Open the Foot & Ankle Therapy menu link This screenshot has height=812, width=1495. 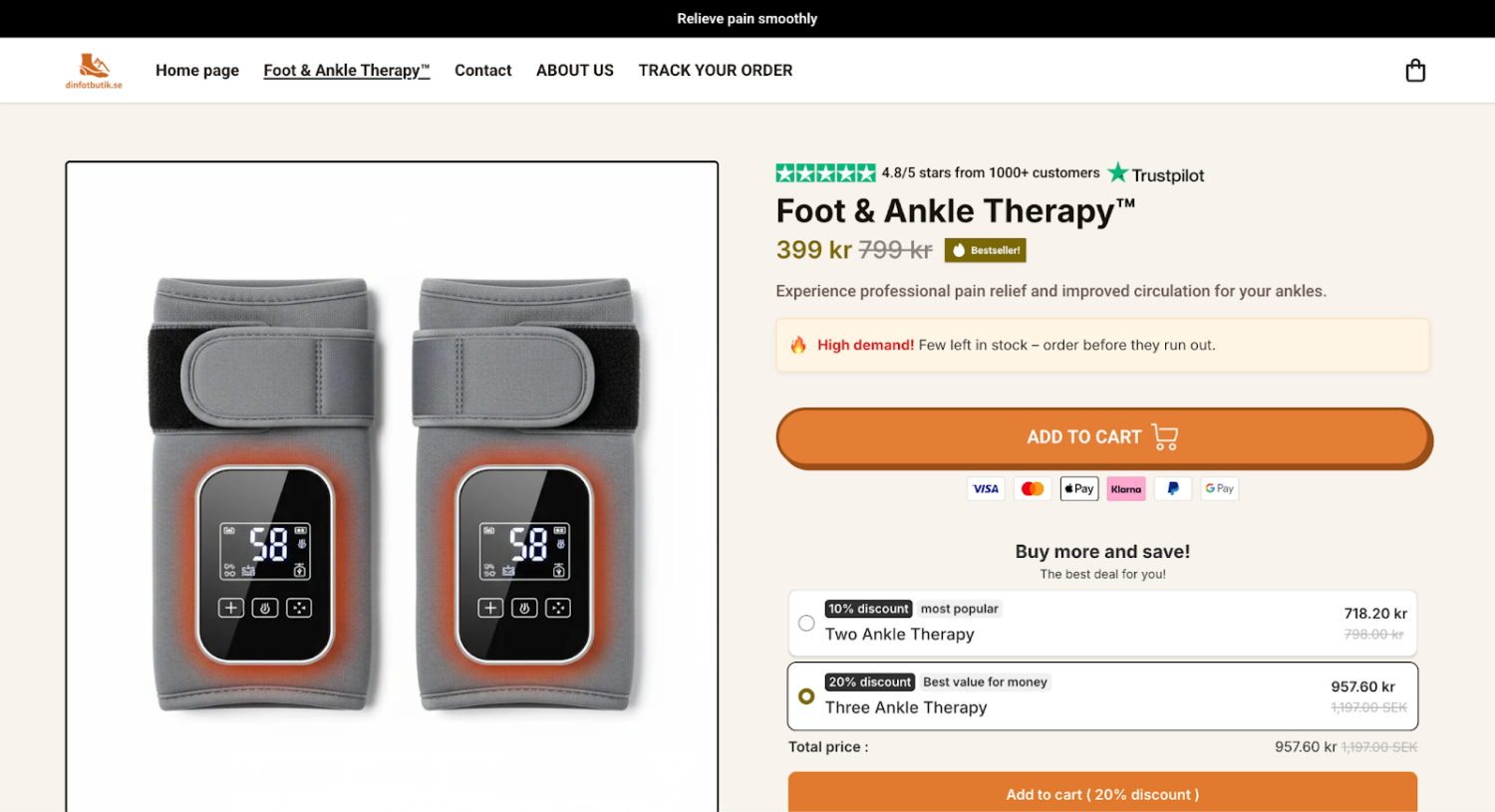[346, 71]
